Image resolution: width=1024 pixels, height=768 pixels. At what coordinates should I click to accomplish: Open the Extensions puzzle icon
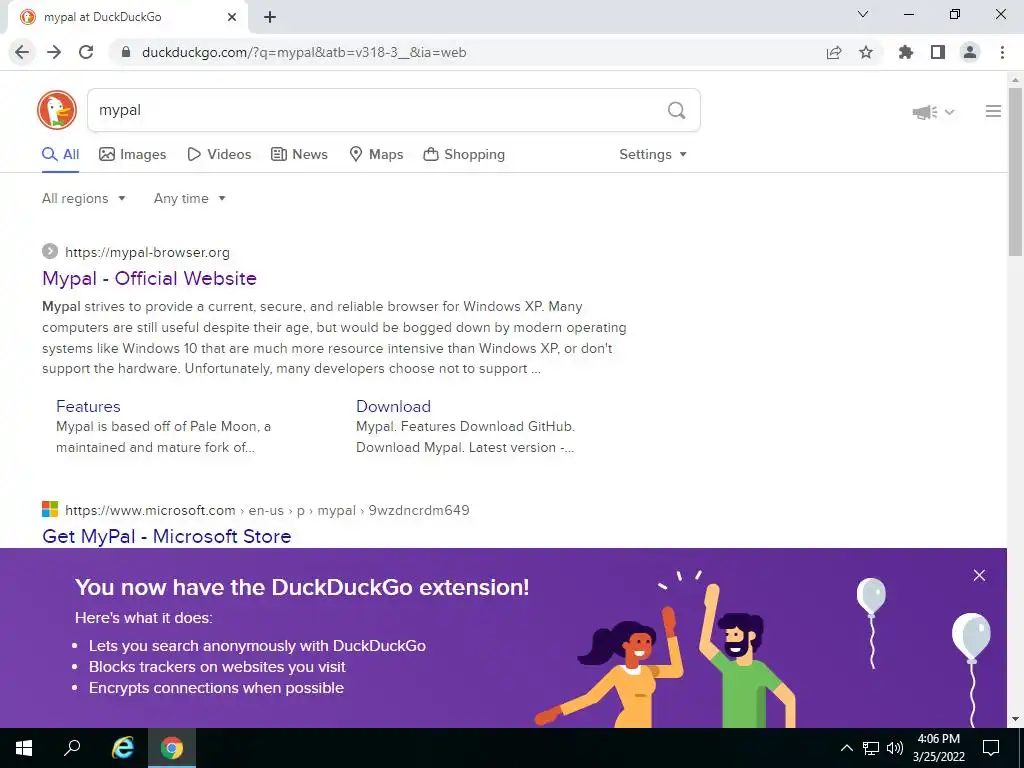tap(906, 52)
